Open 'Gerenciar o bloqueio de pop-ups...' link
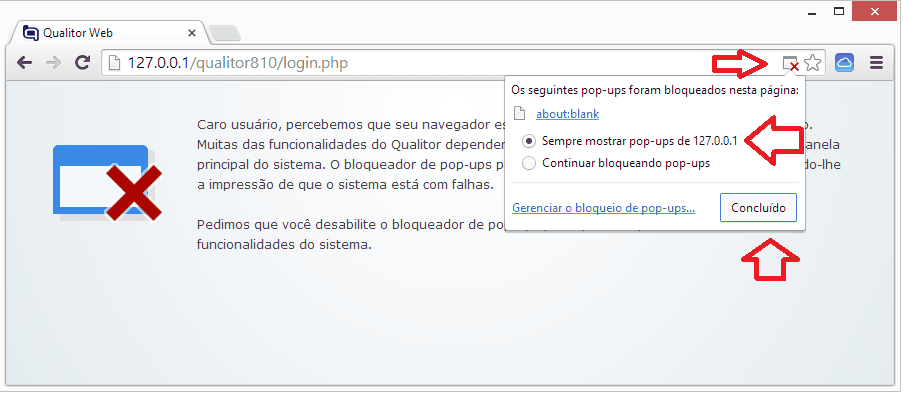This screenshot has height=393, width=903. pos(604,208)
